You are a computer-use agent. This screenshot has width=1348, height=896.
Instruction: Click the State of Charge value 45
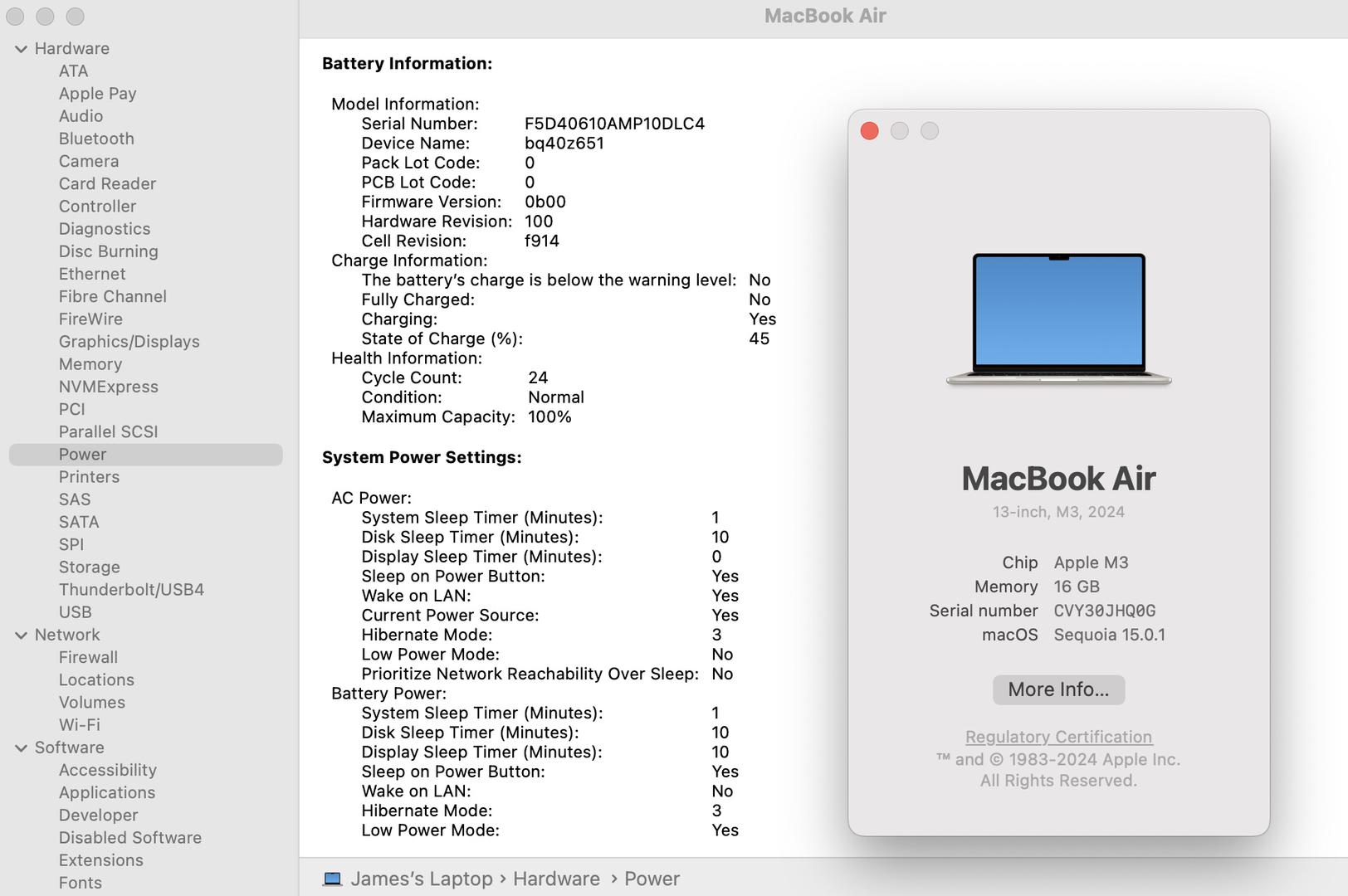(759, 338)
